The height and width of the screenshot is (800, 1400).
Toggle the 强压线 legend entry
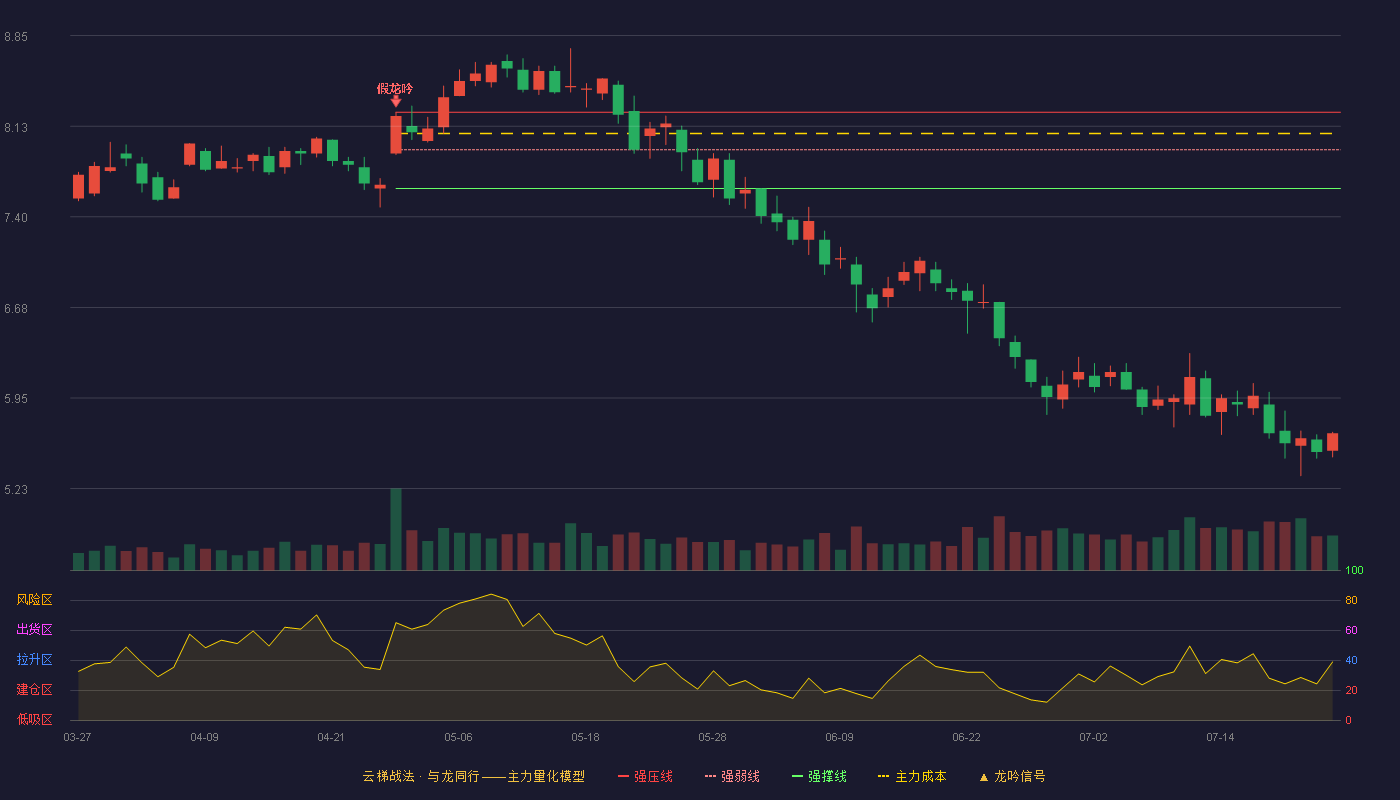click(x=645, y=777)
